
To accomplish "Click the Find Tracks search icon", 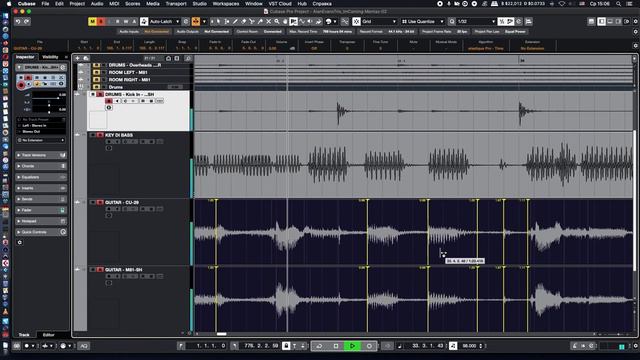I will pos(188,58).
